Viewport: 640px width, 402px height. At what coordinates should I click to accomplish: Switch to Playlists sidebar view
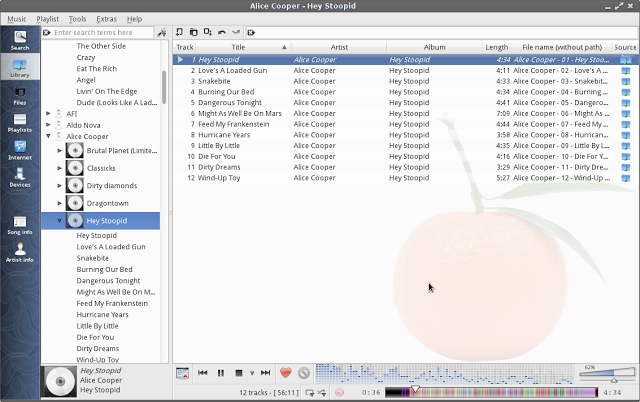tap(20, 122)
